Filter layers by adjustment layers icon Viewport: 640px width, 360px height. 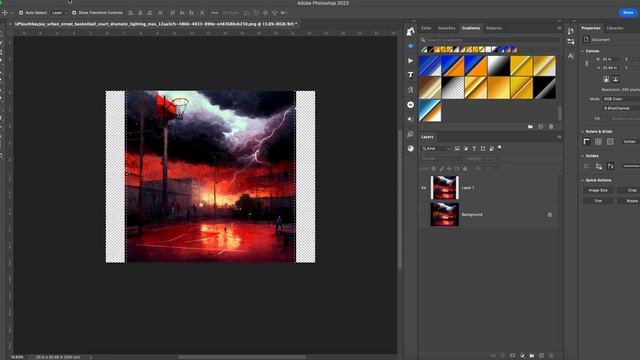click(x=466, y=149)
